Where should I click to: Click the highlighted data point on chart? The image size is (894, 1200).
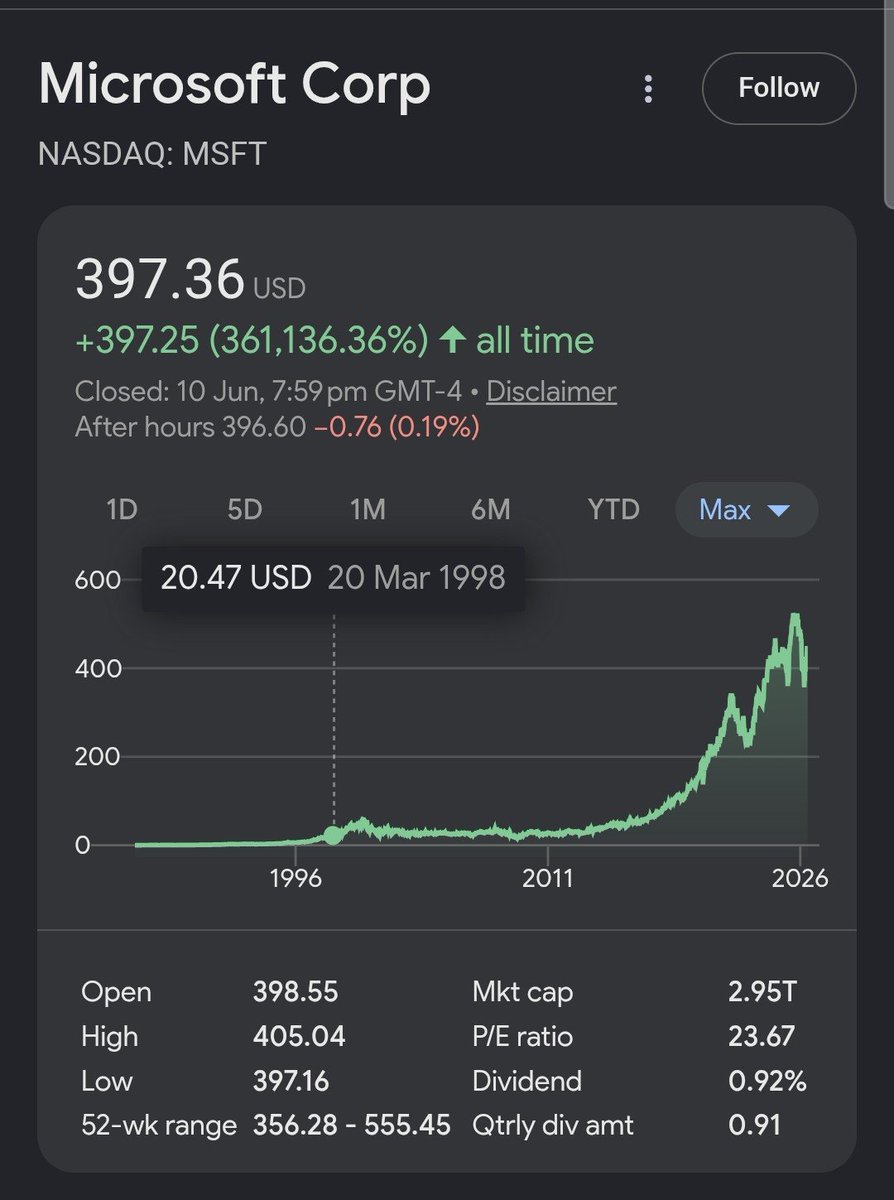pyautogui.click(x=333, y=835)
